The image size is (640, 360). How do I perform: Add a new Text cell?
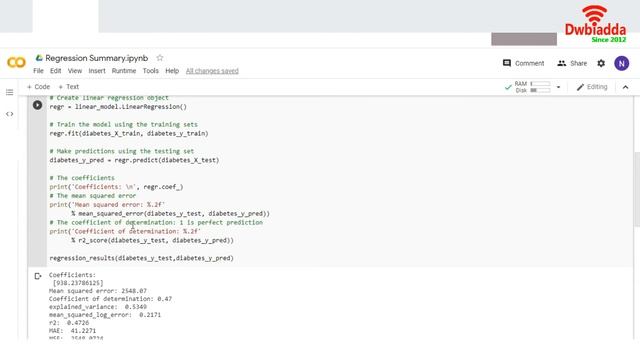[x=69, y=87]
